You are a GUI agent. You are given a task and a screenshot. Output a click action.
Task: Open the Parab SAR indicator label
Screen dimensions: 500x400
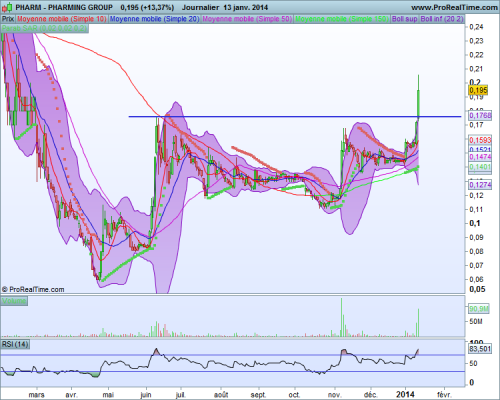click(x=44, y=28)
